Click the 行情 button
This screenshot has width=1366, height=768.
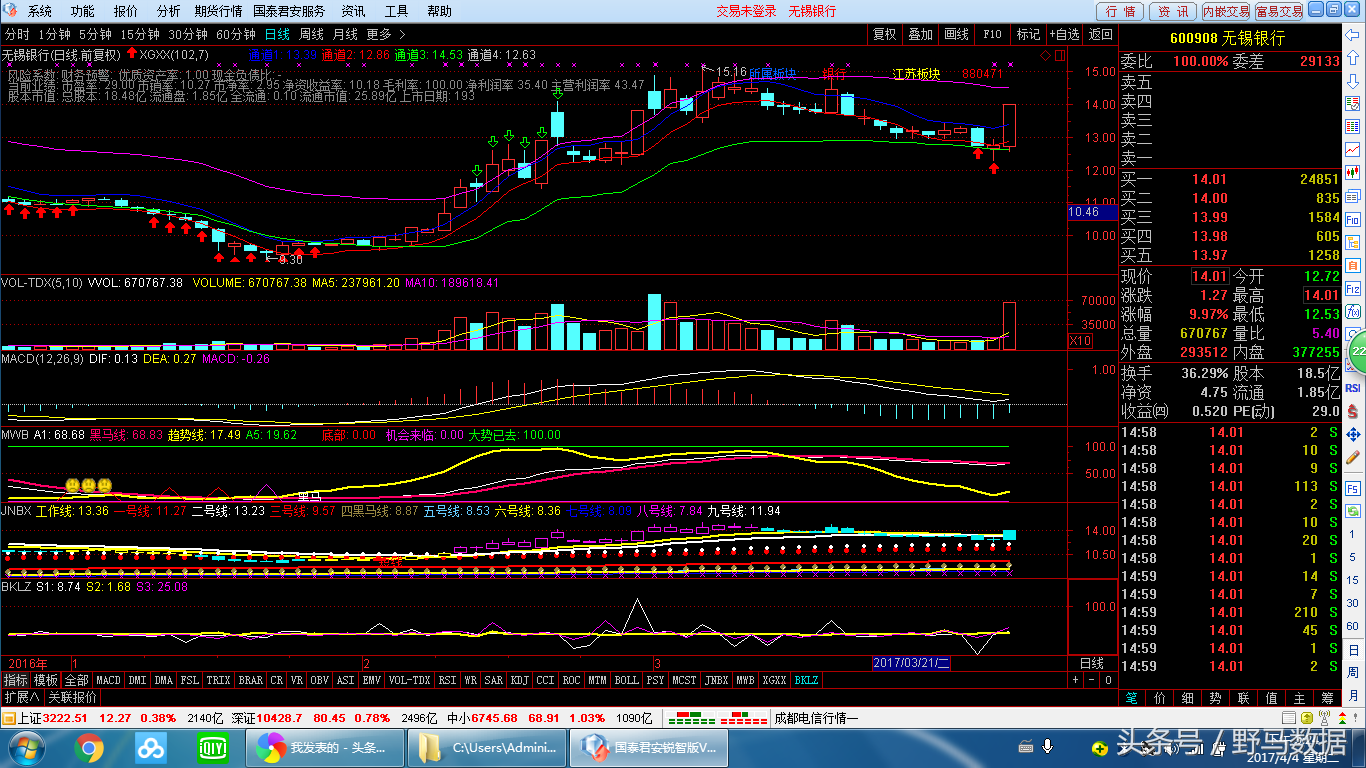[x=1121, y=11]
